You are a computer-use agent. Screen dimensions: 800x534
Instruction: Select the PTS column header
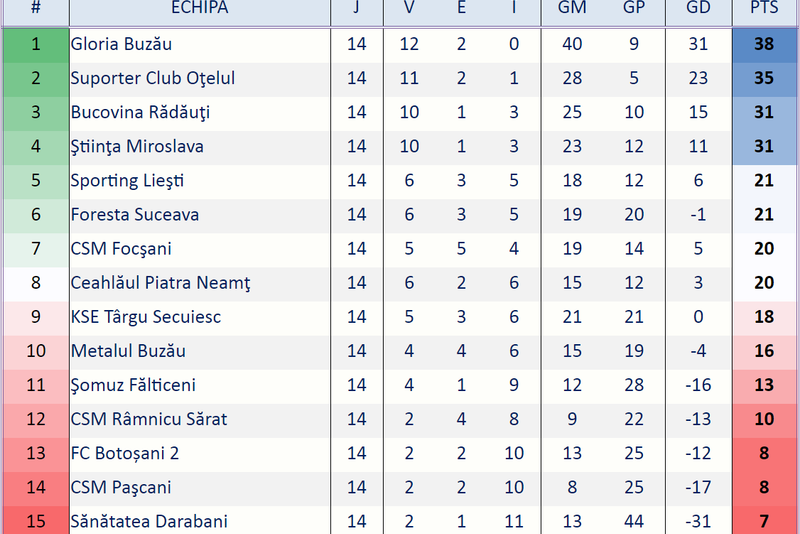tap(764, 9)
